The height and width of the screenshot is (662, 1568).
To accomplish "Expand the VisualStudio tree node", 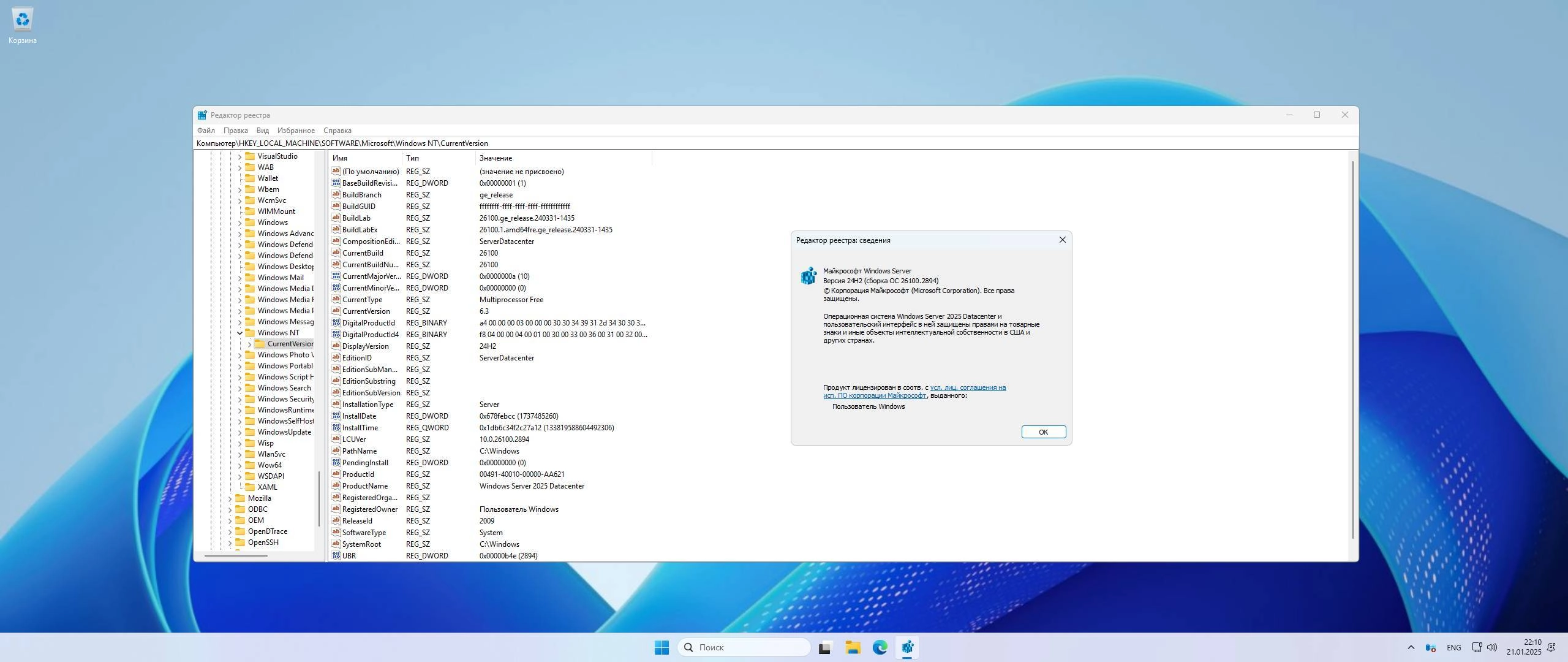I will coord(239,156).
